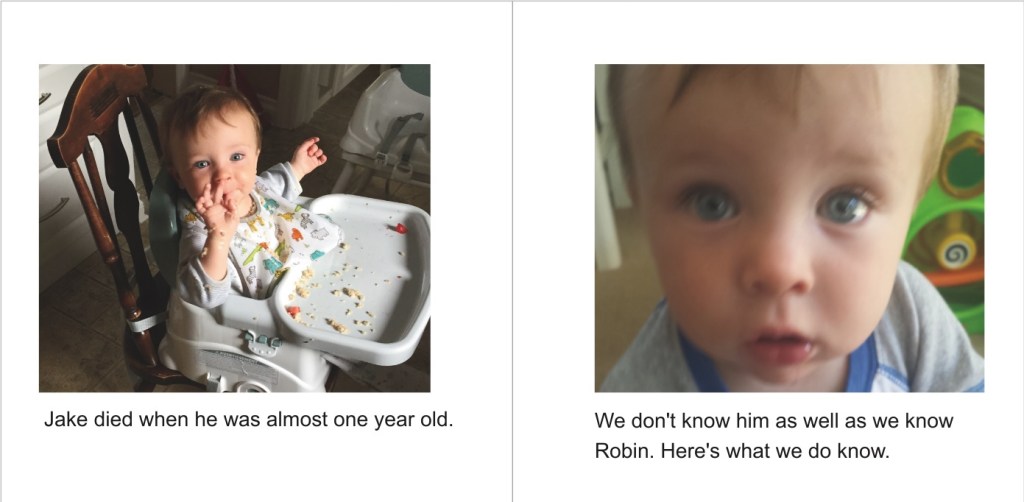The image size is (1024, 502).
Task: Click the "We don't know him" text line
Action: (x=774, y=421)
